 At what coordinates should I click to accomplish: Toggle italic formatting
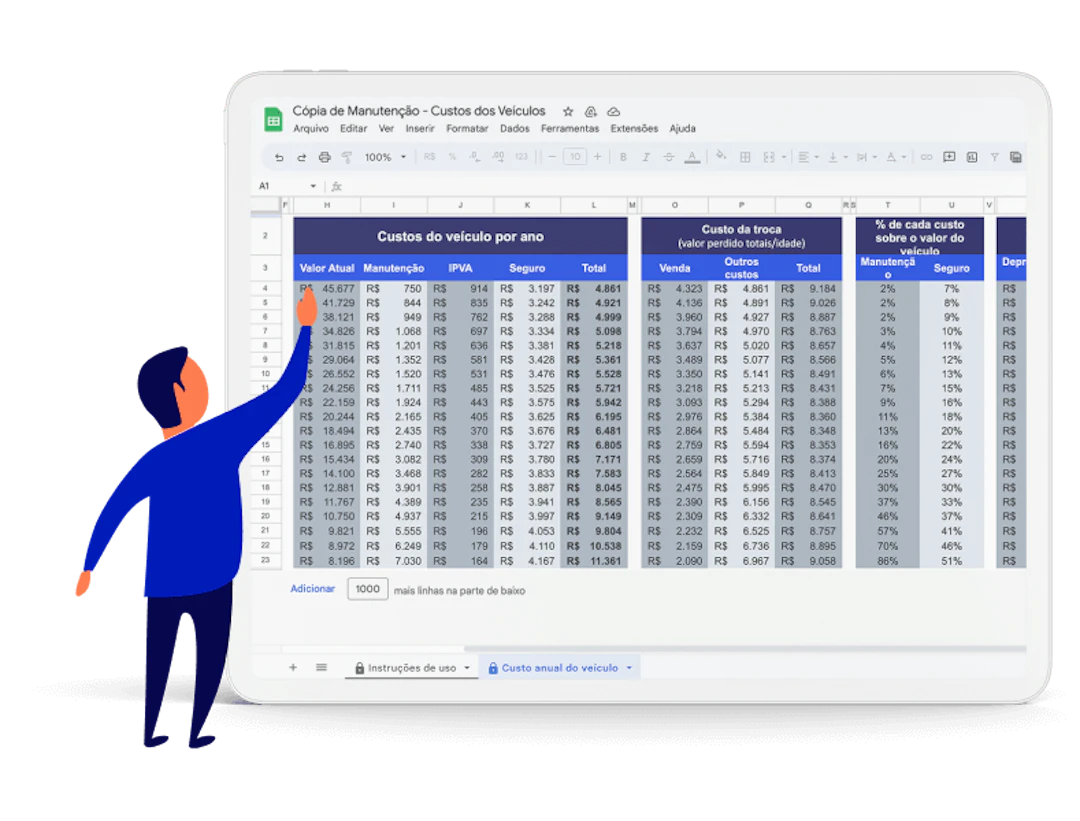646,157
